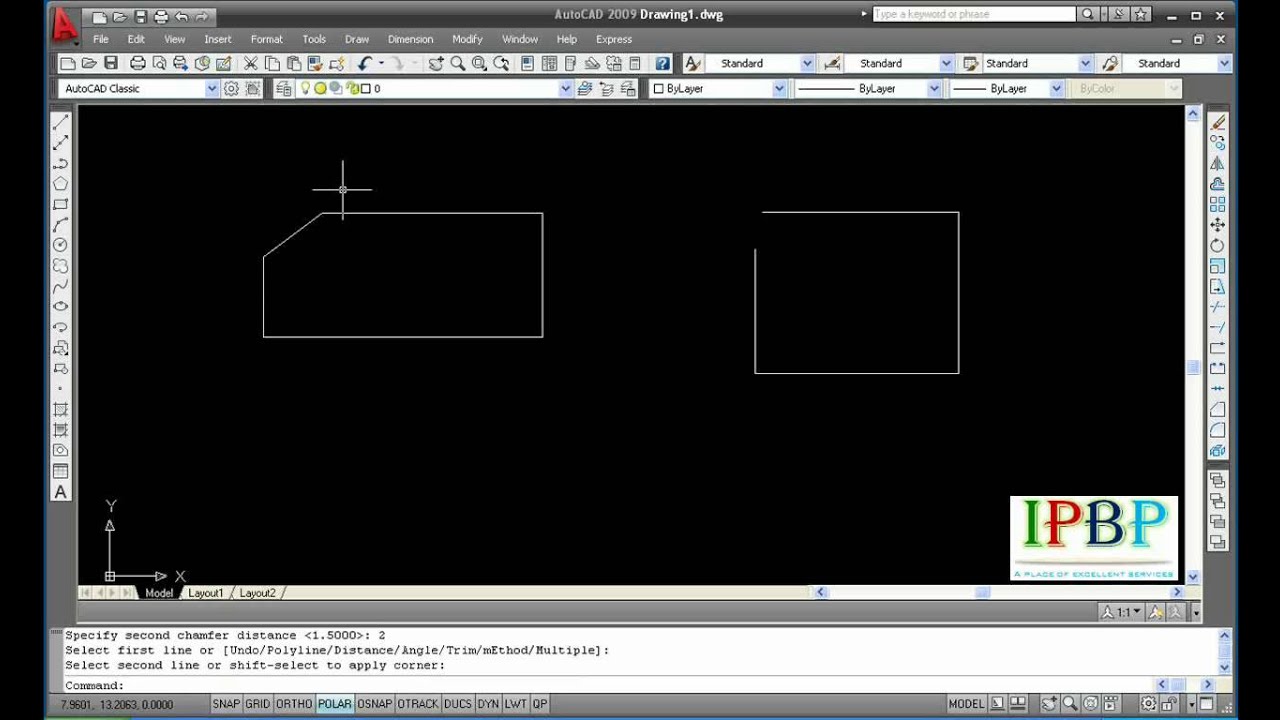Viewport: 1280px width, 720px height.
Task: Toggle OTRACK in status bar
Action: tap(418, 704)
